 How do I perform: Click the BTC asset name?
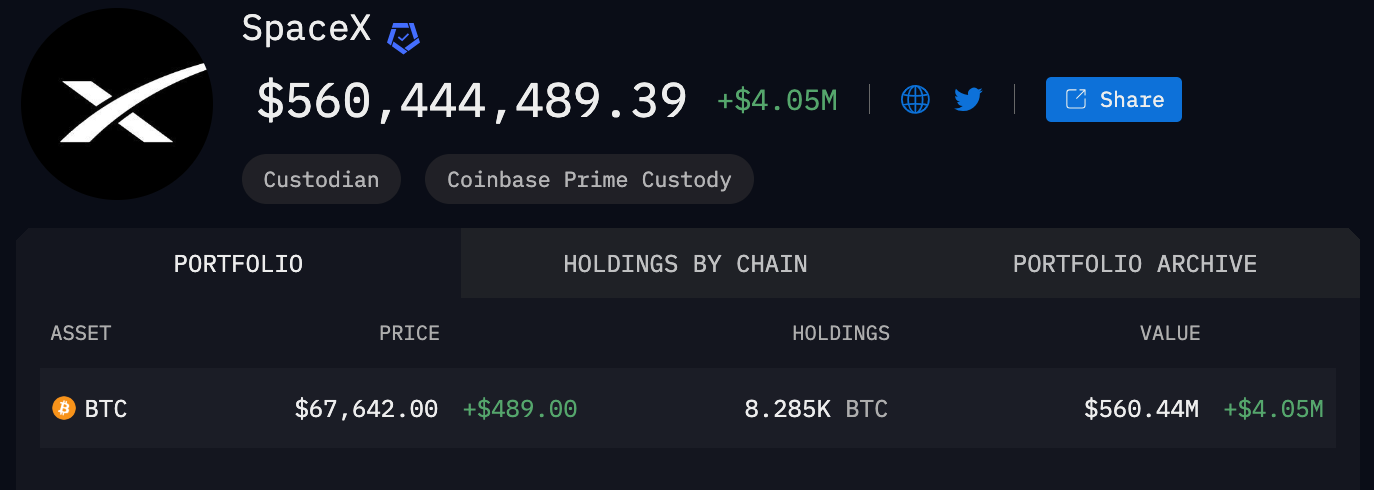[106, 408]
